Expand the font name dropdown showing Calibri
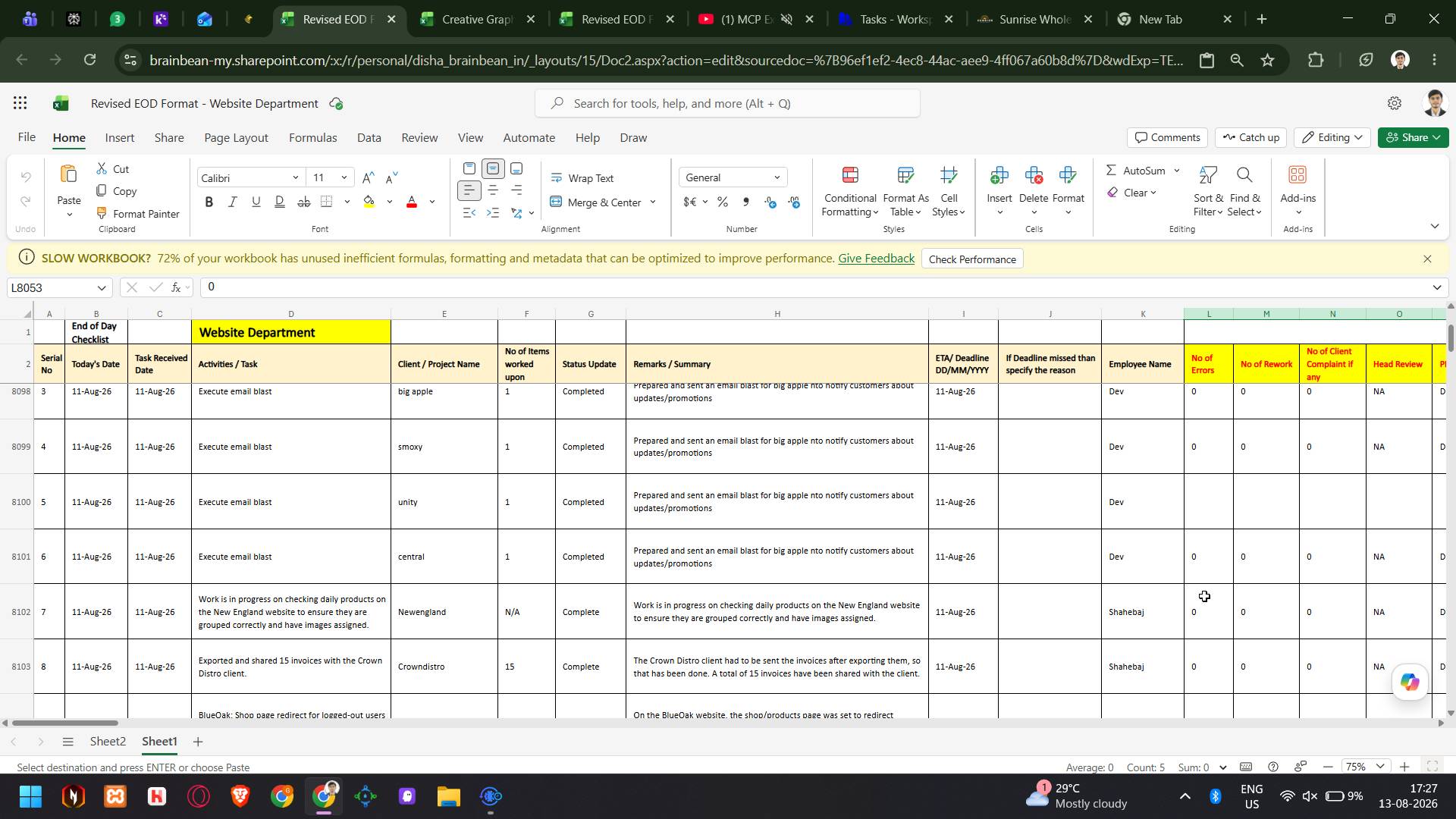1456x819 pixels. coord(295,178)
